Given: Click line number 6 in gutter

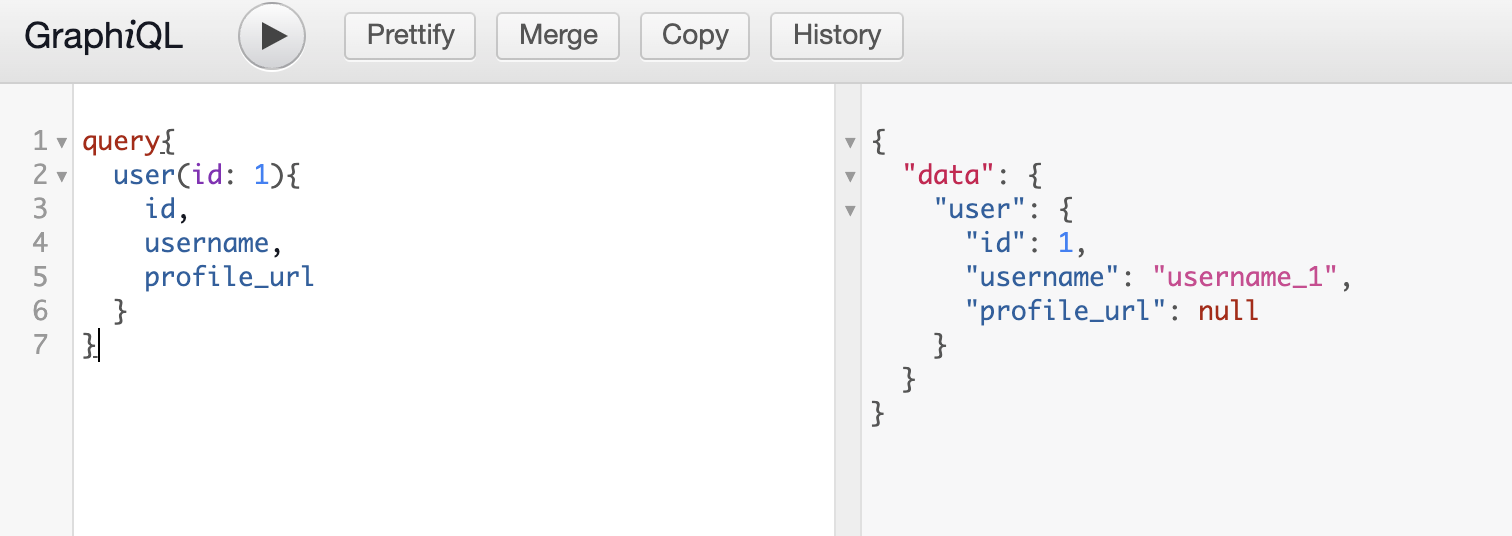Looking at the screenshot, I should click(40, 311).
